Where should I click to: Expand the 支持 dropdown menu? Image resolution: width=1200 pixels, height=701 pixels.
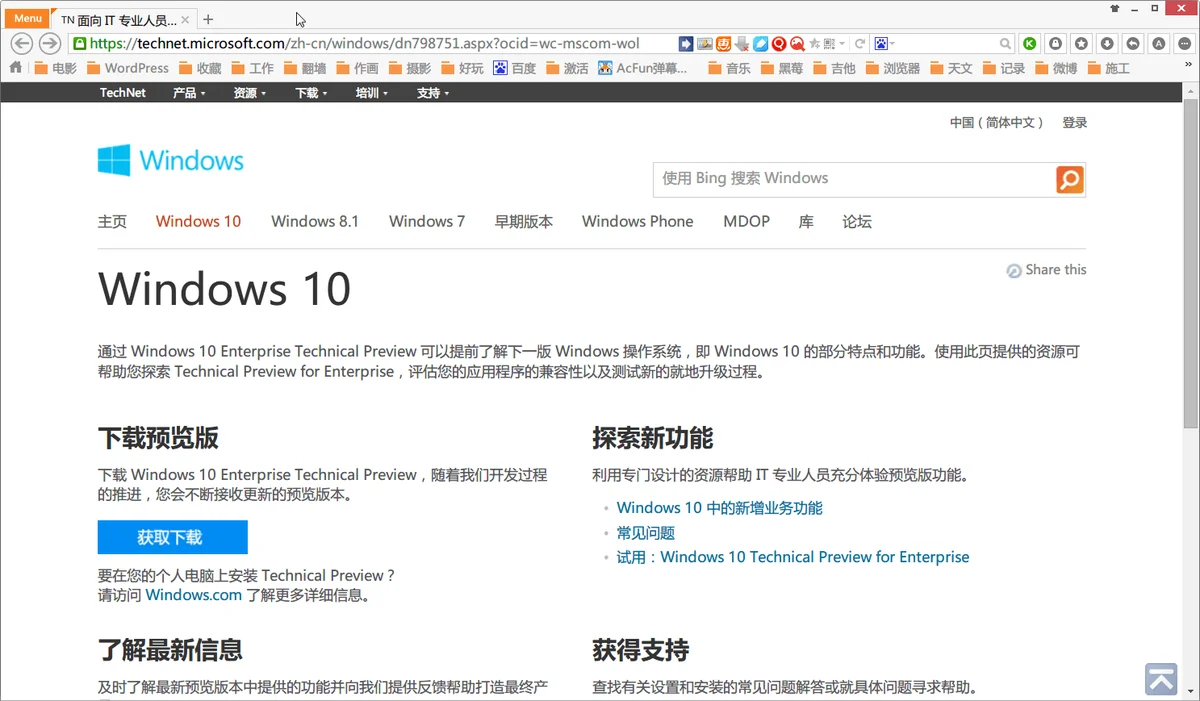(x=433, y=93)
